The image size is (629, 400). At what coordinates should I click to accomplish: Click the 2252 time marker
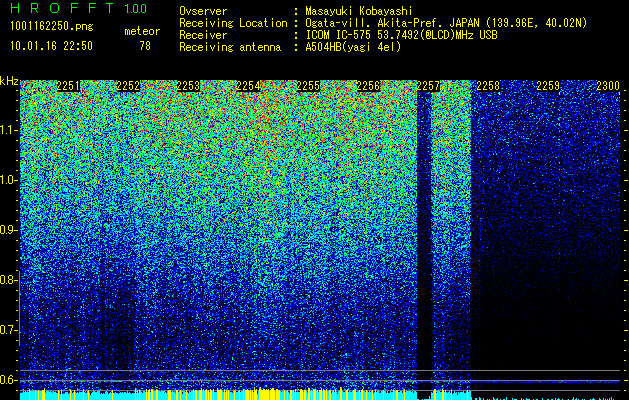(128, 86)
